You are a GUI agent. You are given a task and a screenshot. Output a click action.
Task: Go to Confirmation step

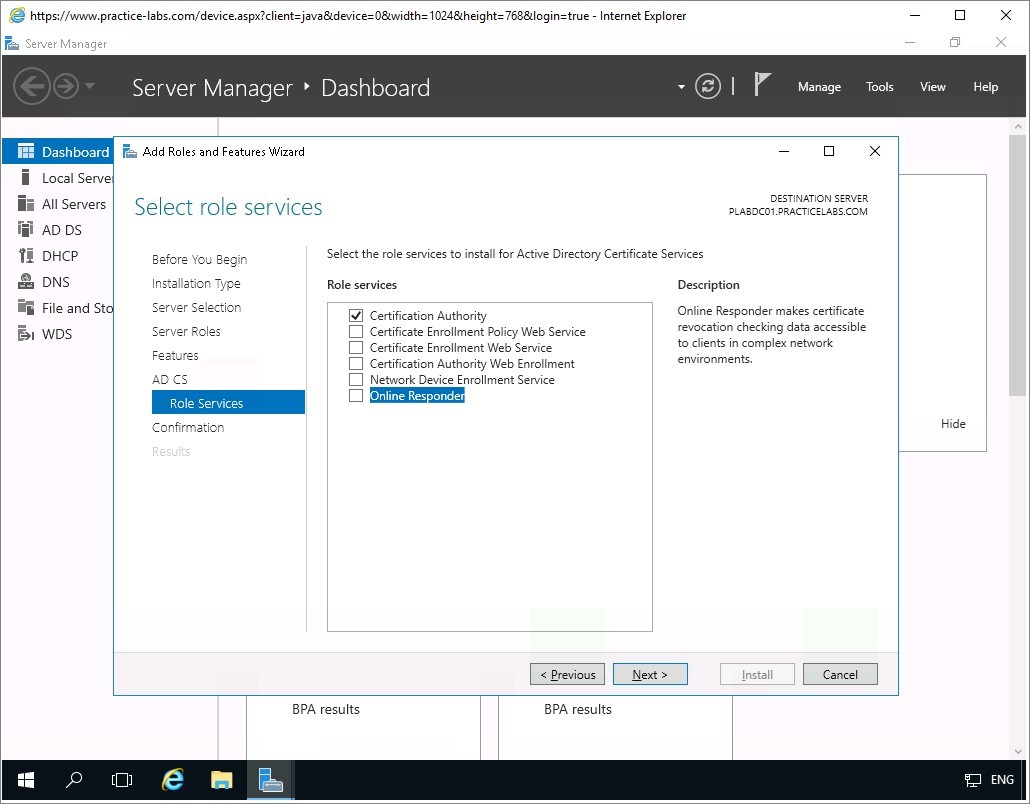[x=188, y=427]
